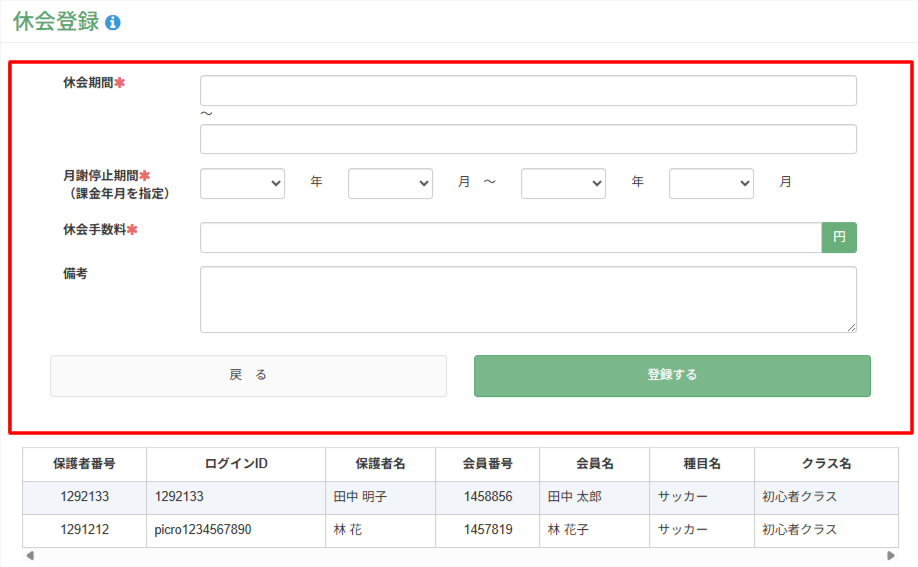The image size is (918, 567).
Task: Open the end year dropdown for 月謝停止期間
Action: pyautogui.click(x=563, y=183)
